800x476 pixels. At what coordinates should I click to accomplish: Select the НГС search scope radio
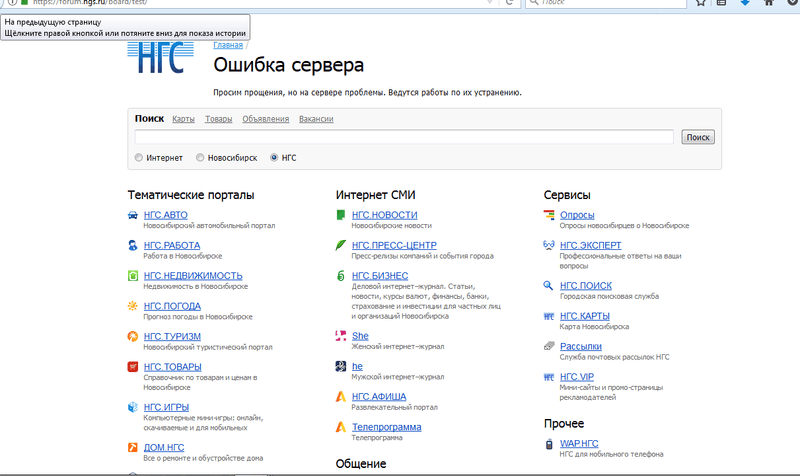[x=274, y=158]
